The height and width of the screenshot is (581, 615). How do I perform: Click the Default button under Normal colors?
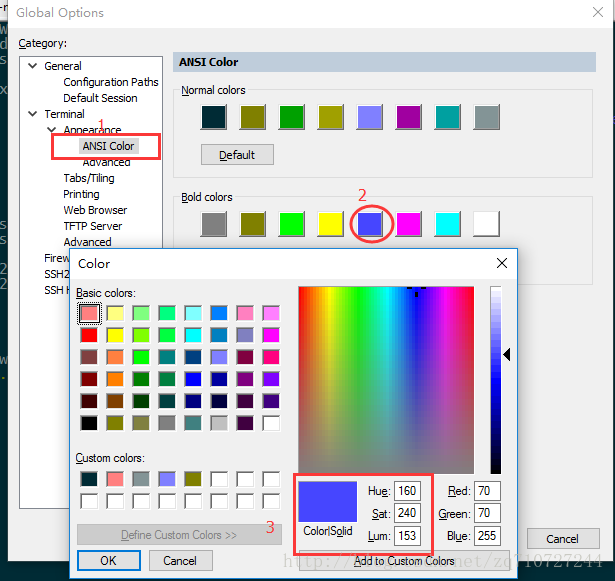point(237,155)
